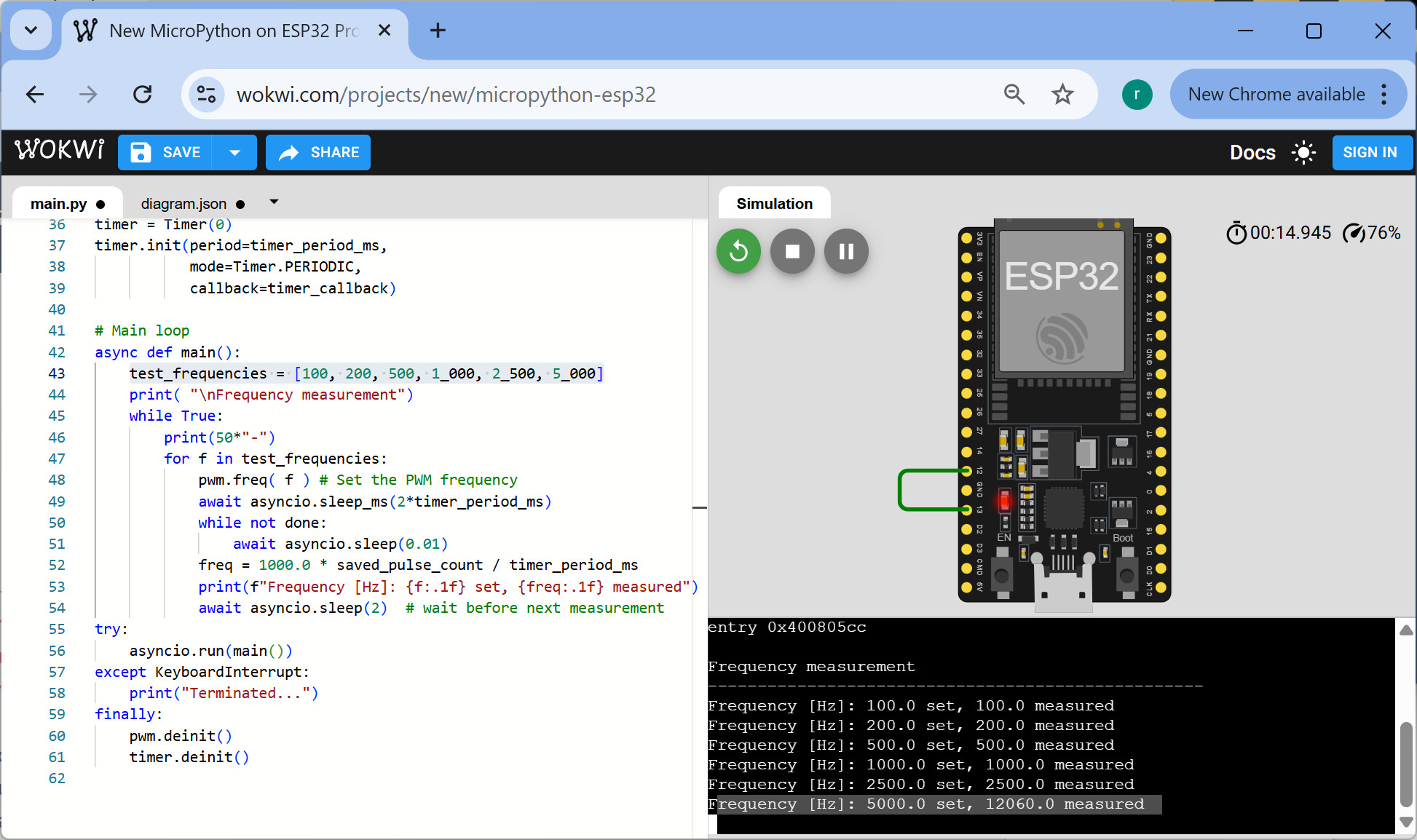
Task: Minimize the Chrome window
Action: 1245,31
